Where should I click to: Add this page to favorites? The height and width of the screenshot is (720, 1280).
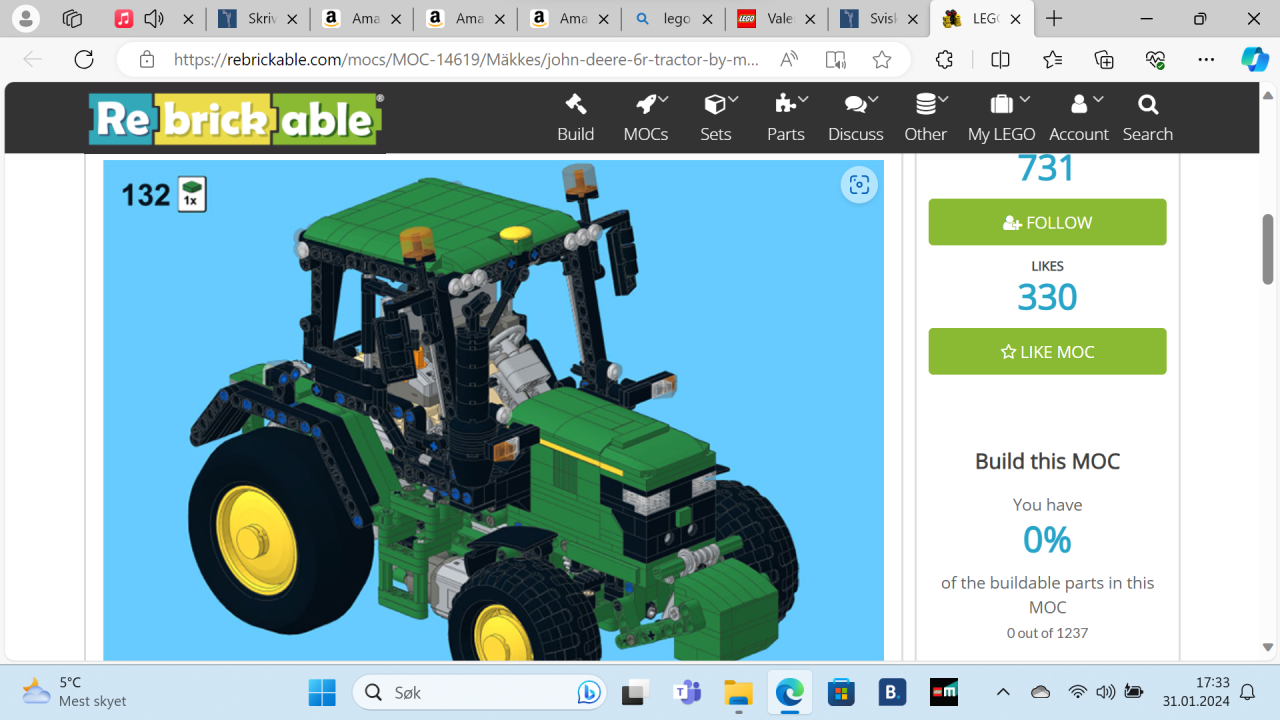(882, 60)
